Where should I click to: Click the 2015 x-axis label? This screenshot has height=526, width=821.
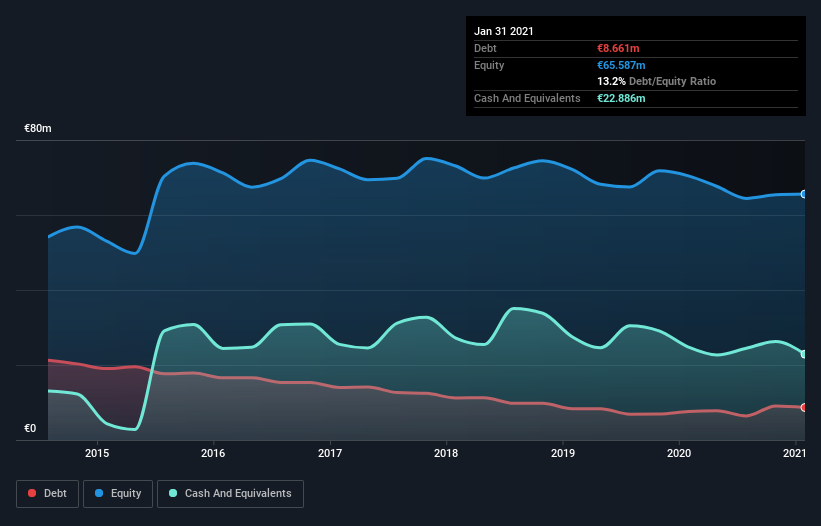click(97, 453)
